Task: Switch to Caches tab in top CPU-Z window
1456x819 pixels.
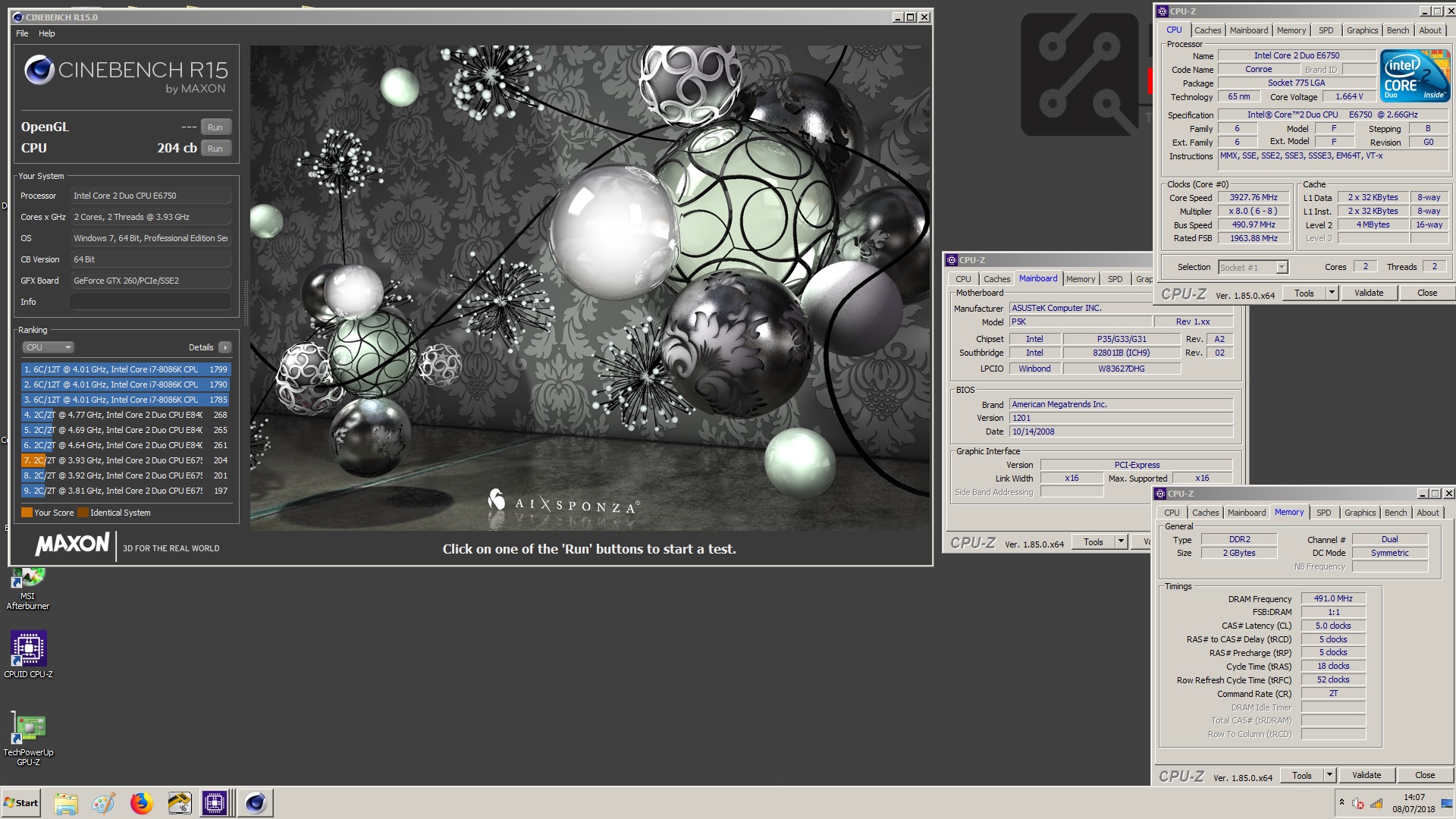Action: pos(1208,30)
